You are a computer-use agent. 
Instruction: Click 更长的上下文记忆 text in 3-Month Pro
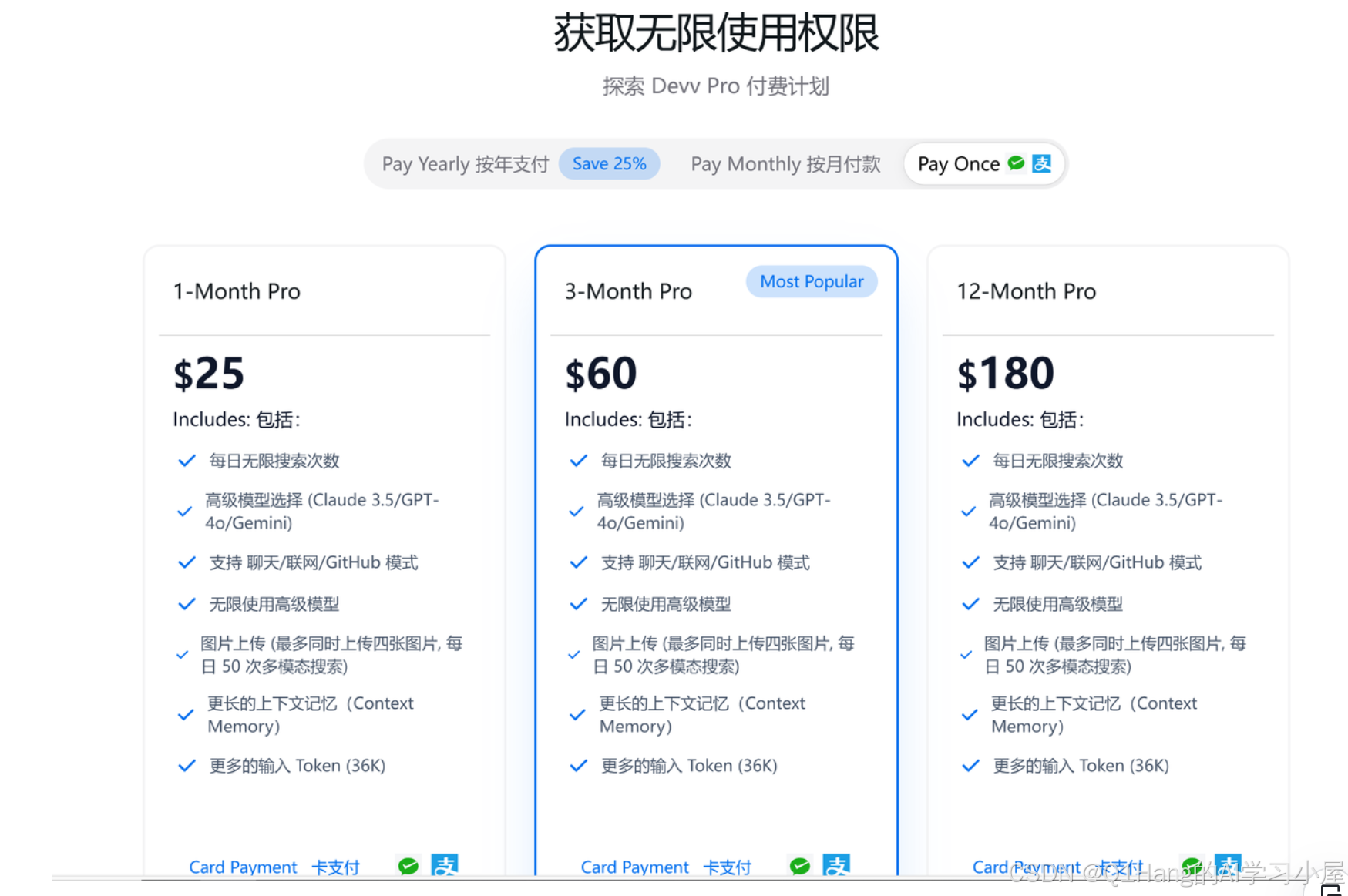point(702,715)
